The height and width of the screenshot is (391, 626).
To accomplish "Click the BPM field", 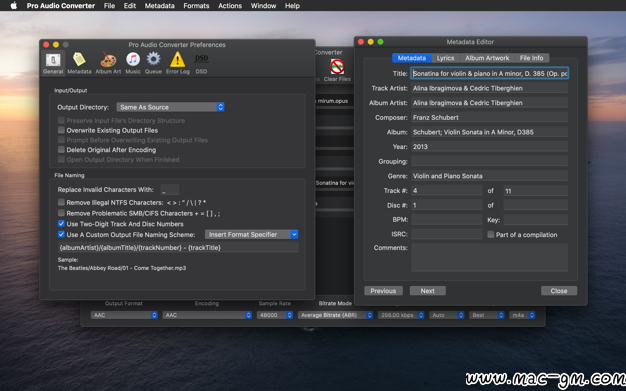I will tap(447, 220).
